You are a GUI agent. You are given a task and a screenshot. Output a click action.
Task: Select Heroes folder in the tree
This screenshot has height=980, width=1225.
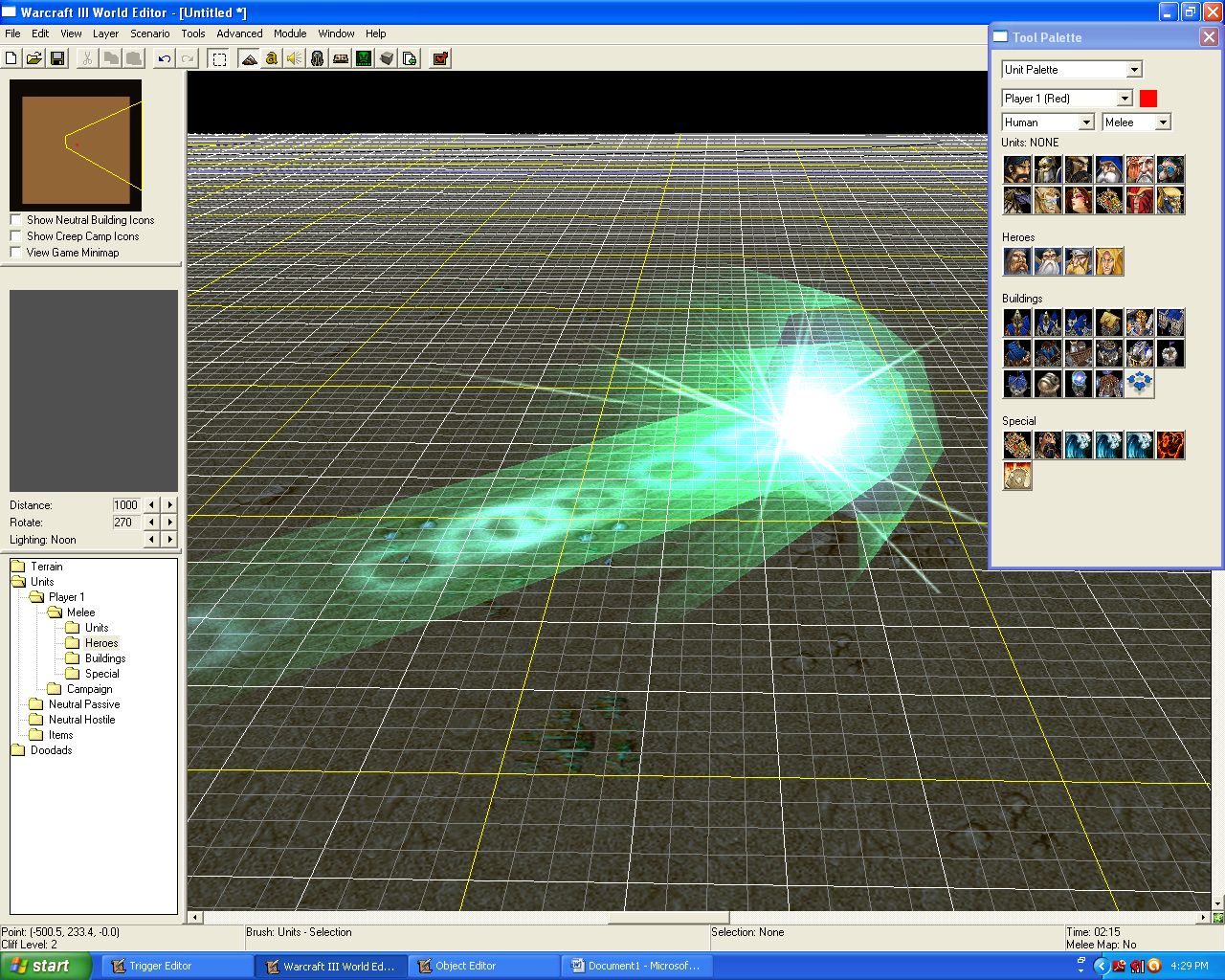(x=101, y=643)
